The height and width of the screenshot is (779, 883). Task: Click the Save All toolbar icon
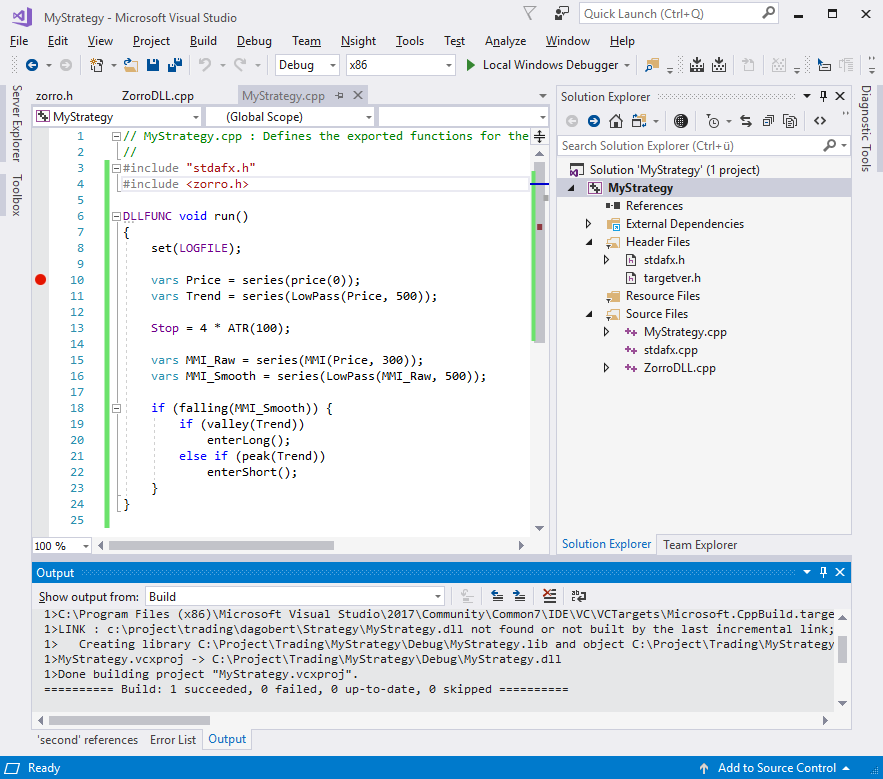[174, 65]
